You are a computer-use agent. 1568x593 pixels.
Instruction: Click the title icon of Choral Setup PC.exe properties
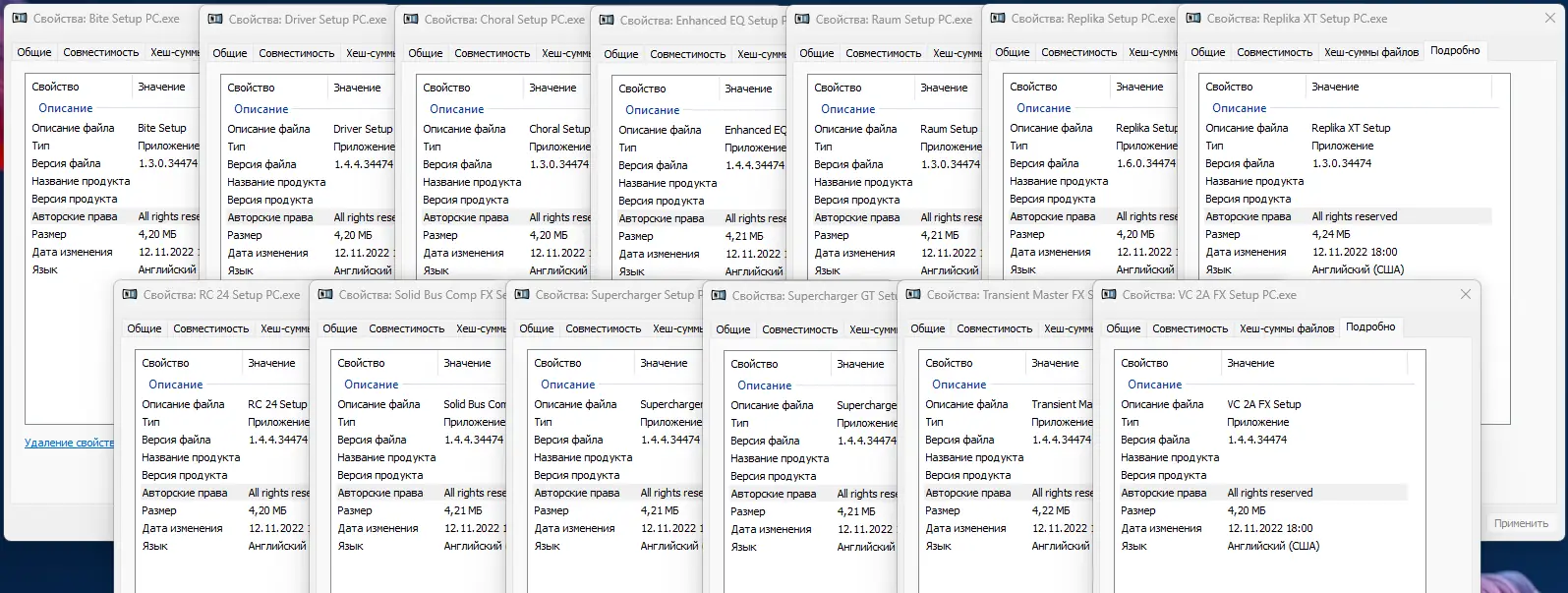[410, 20]
